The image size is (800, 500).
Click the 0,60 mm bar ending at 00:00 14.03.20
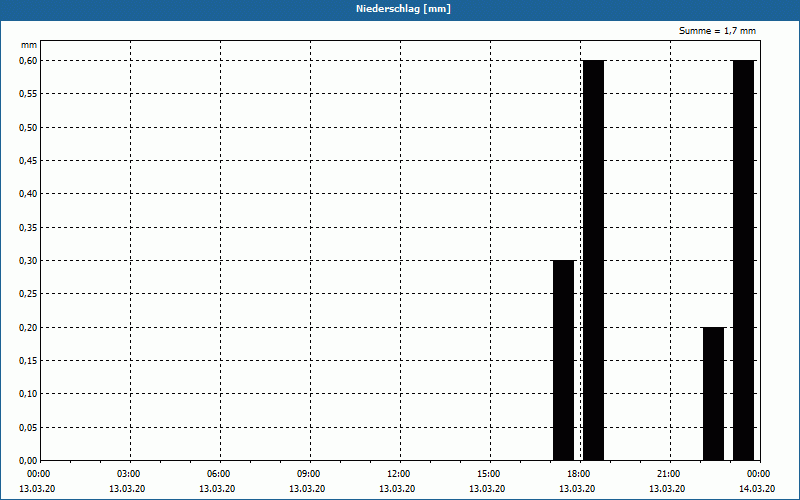point(743,260)
